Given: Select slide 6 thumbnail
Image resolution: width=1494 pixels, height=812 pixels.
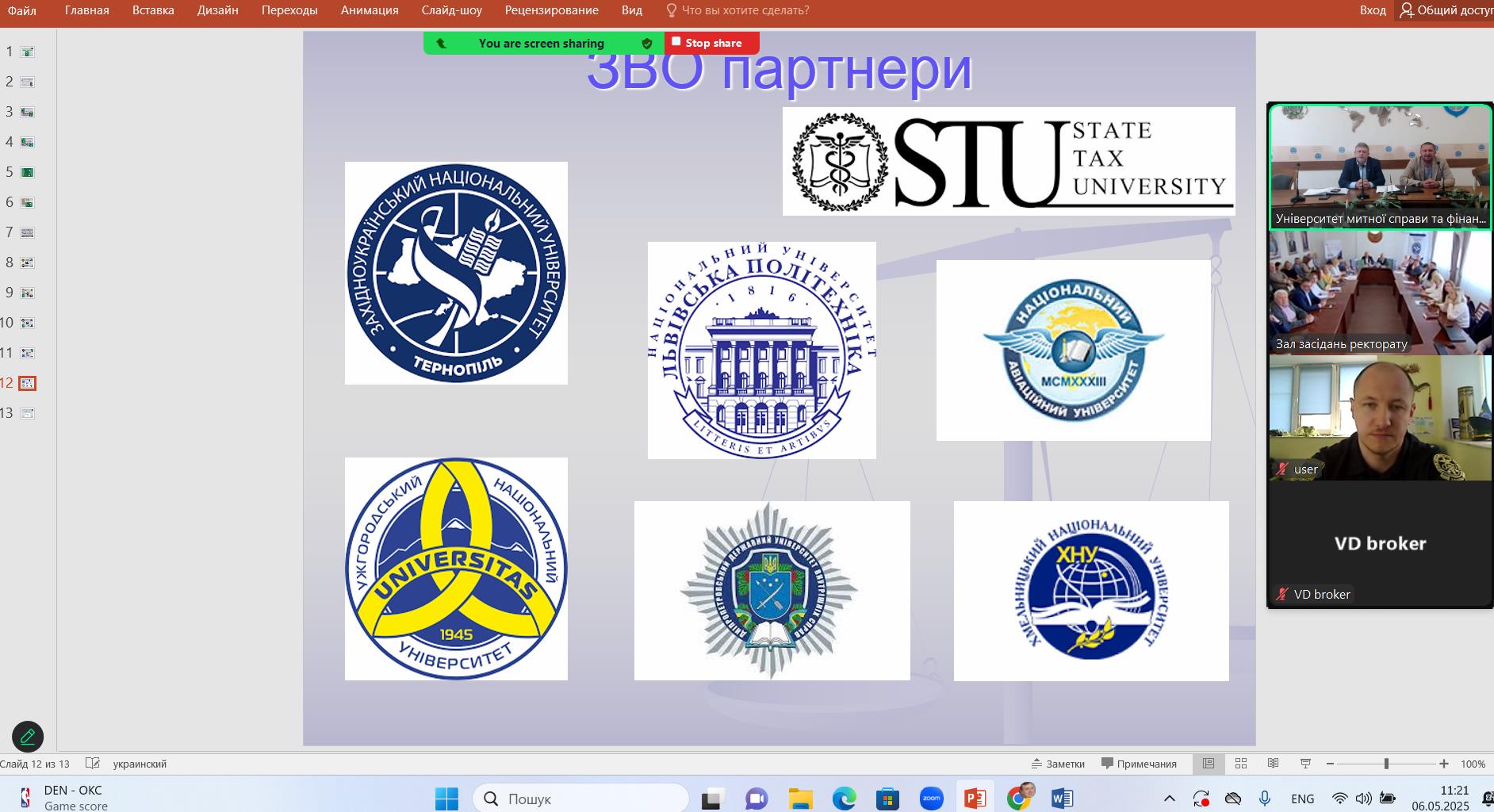Looking at the screenshot, I should click(27, 203).
